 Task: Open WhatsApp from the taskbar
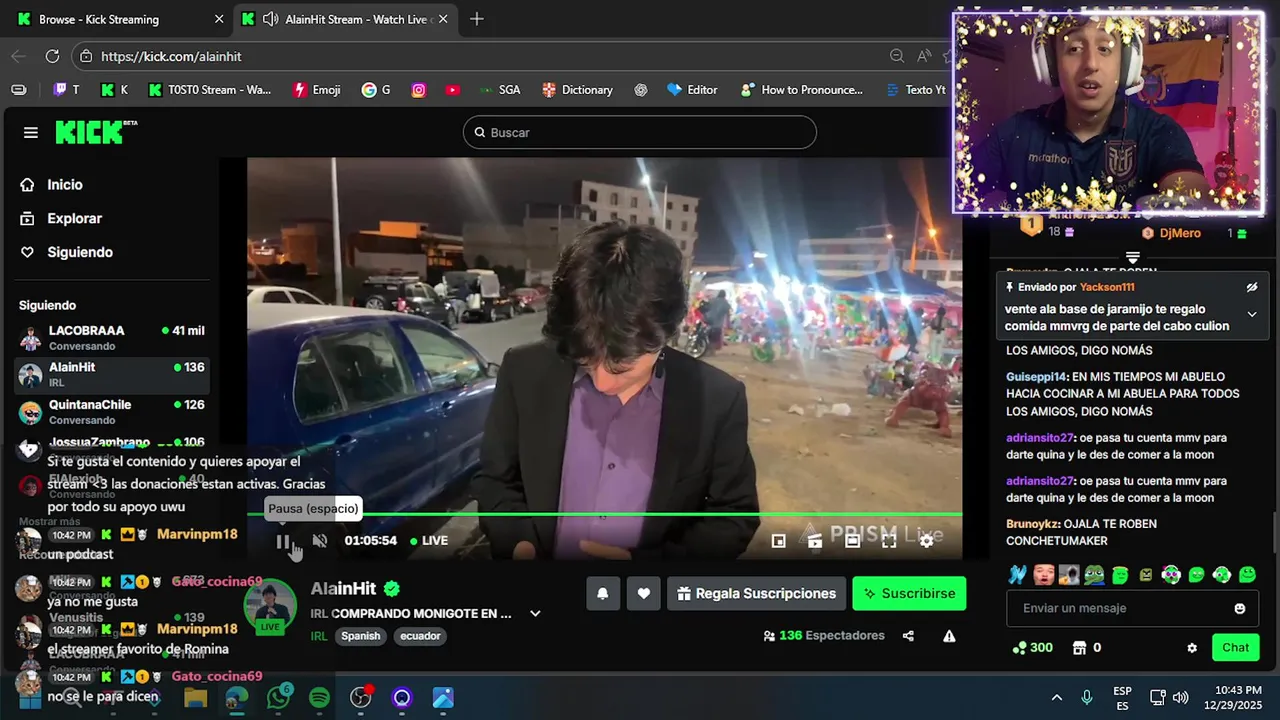click(x=278, y=698)
